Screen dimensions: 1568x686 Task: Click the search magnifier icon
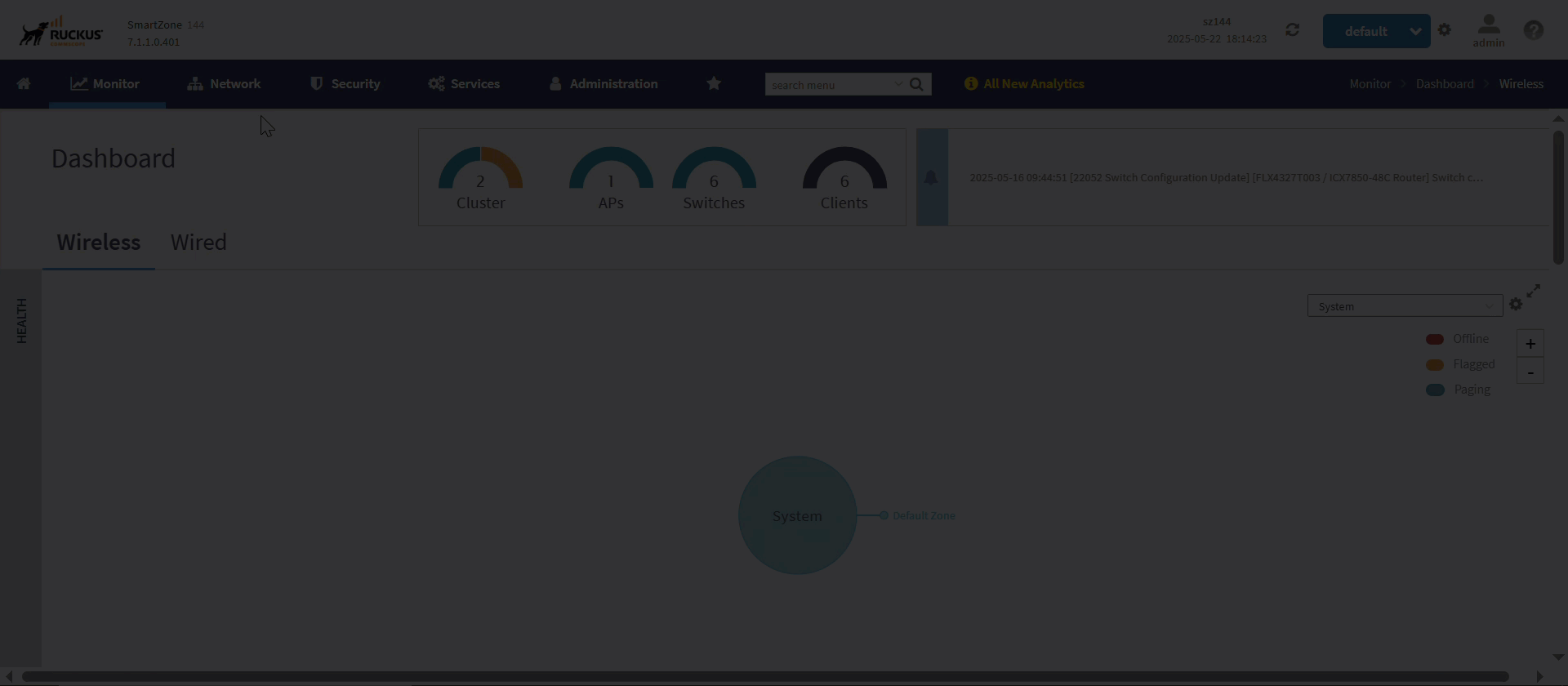(916, 84)
